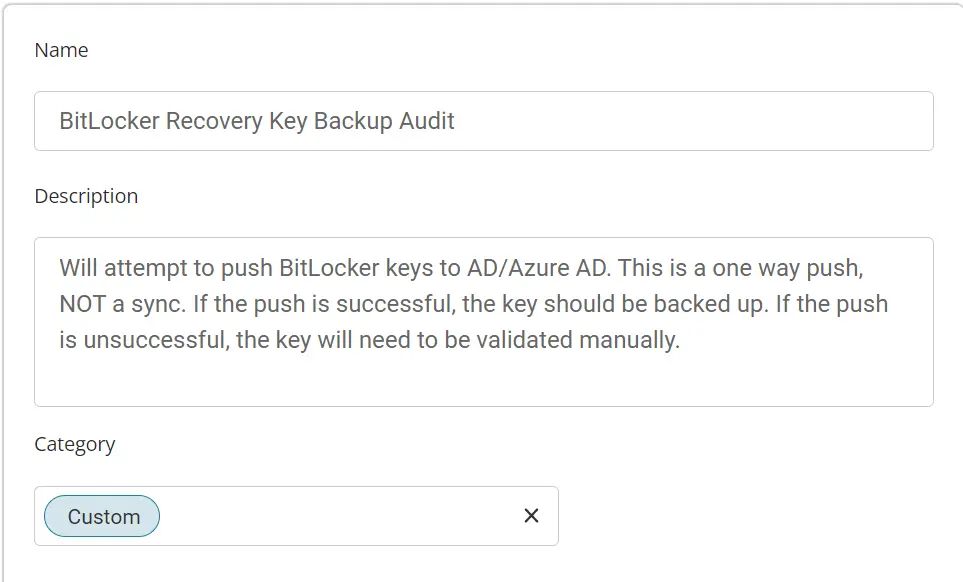Click the word BitLocker in the Name field

[109, 121]
